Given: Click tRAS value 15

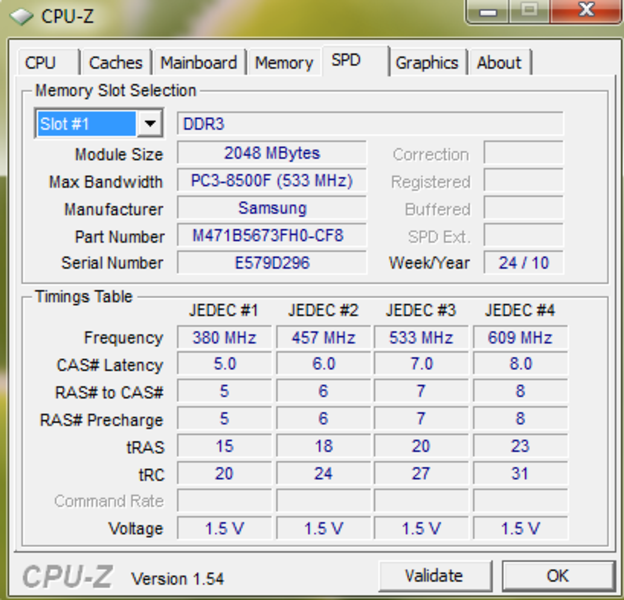Looking at the screenshot, I should [x=224, y=446].
